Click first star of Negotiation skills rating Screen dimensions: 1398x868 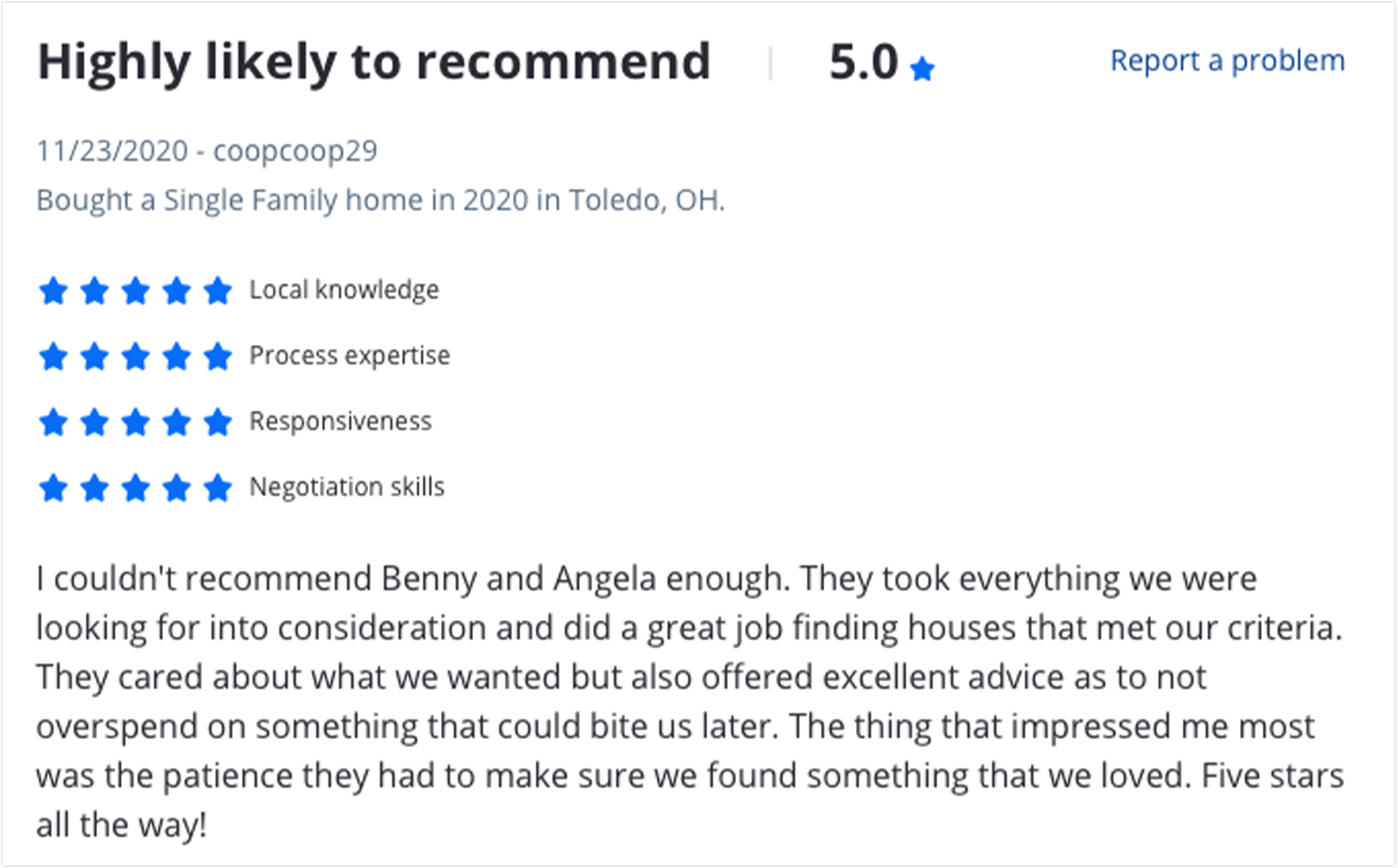tap(54, 488)
